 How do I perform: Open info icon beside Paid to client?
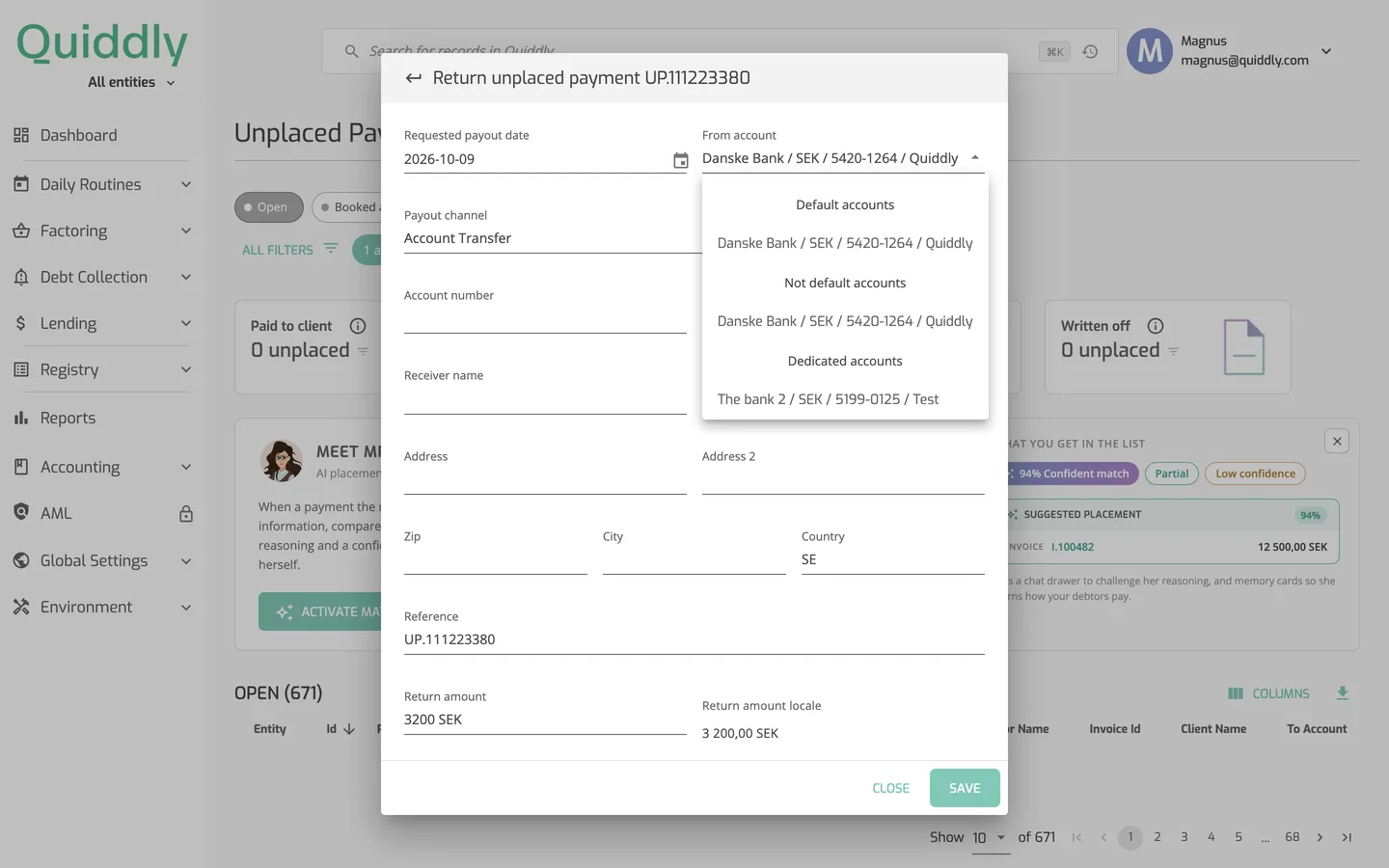click(358, 326)
